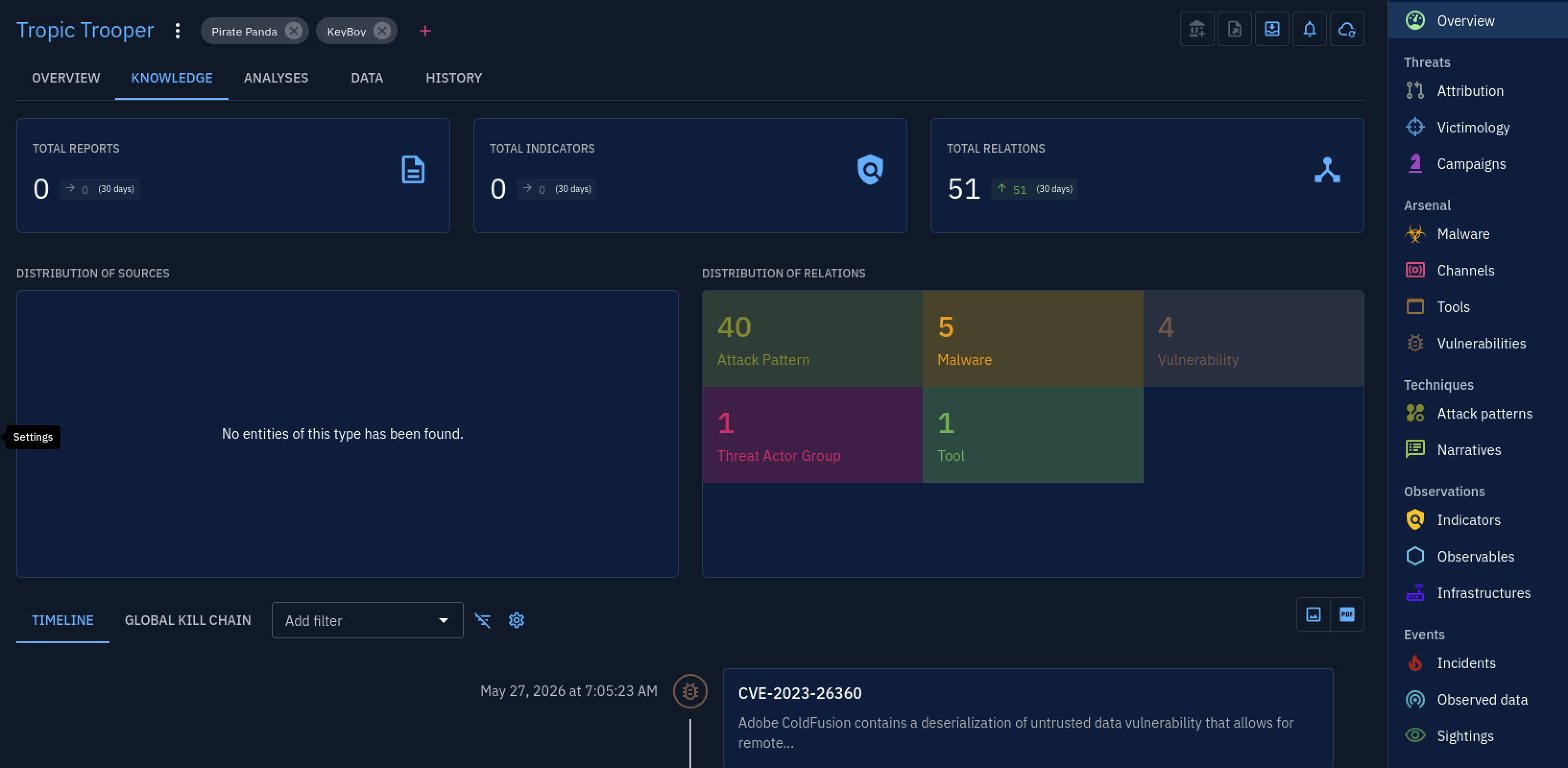Viewport: 1568px width, 768px height.
Task: Switch to GLOBAL KILL CHAIN view
Action: pyautogui.click(x=187, y=620)
